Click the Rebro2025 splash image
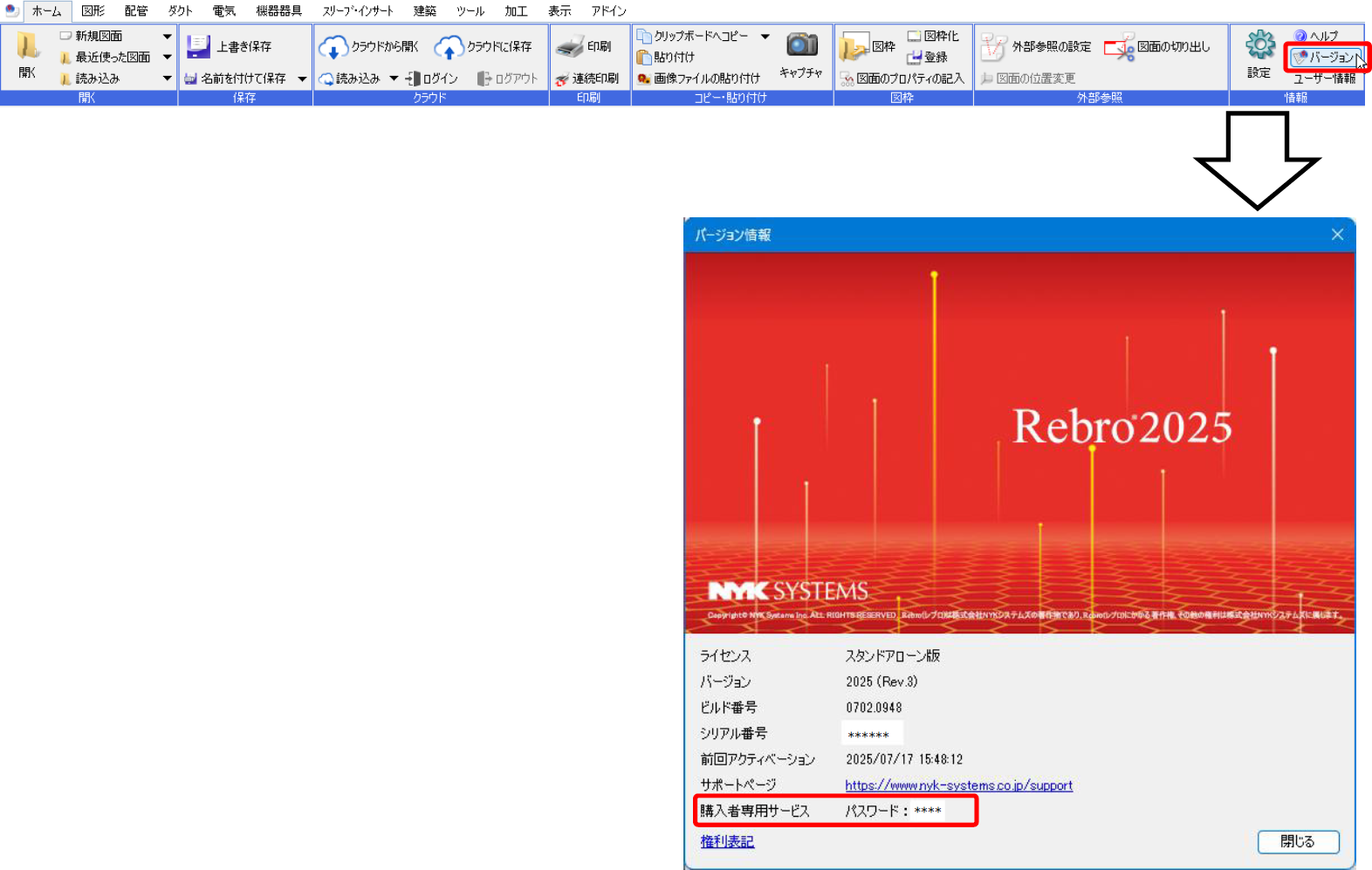Viewport: 1372px width, 870px height. [1019, 442]
